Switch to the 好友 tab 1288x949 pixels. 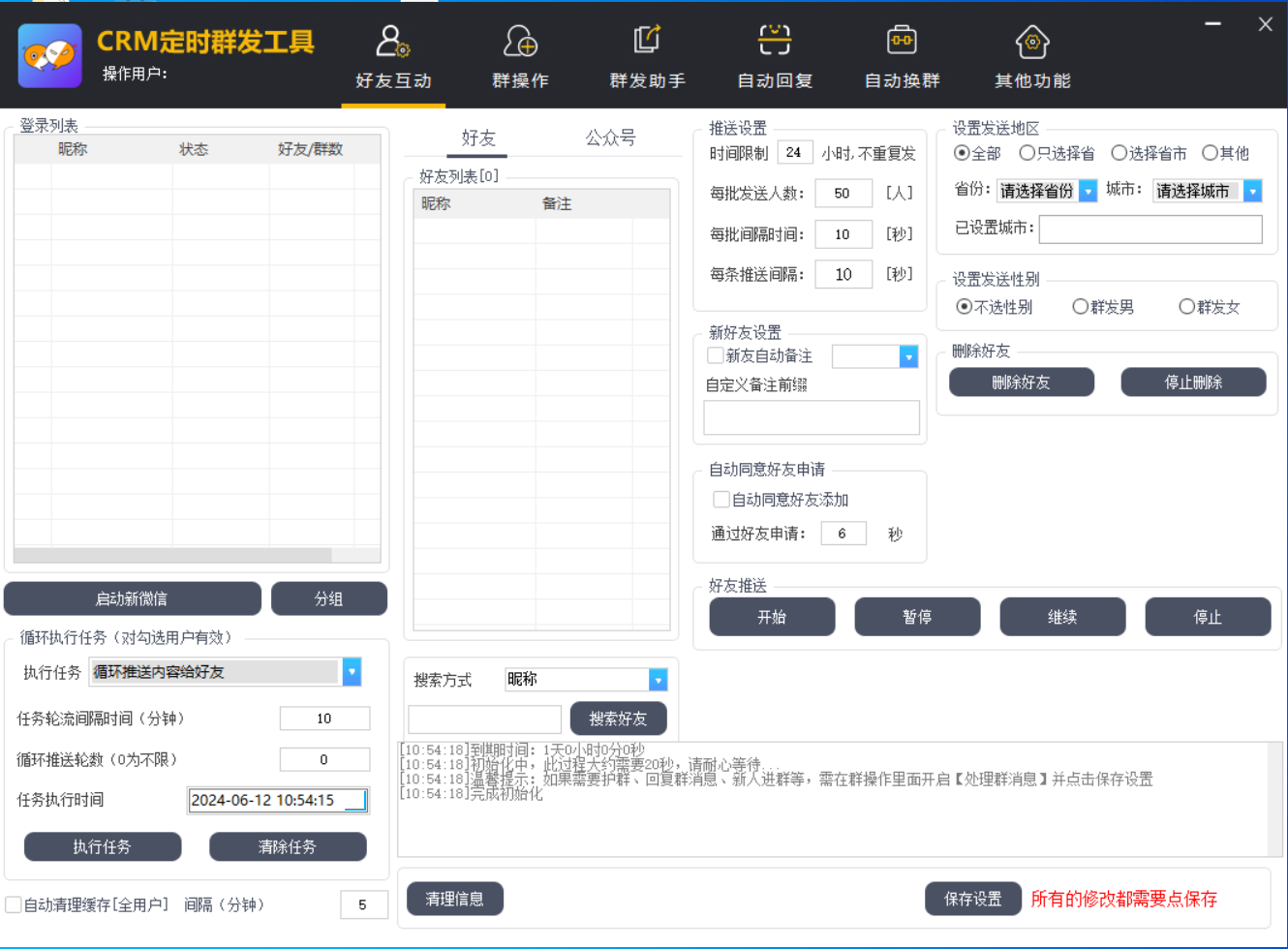point(477,138)
